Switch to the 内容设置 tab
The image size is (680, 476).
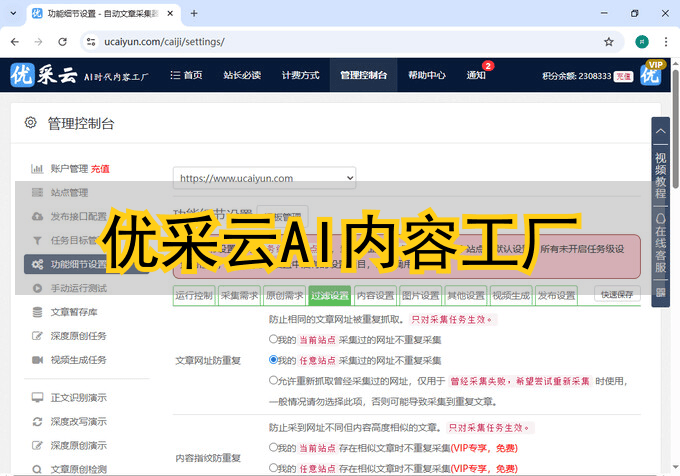coord(375,296)
